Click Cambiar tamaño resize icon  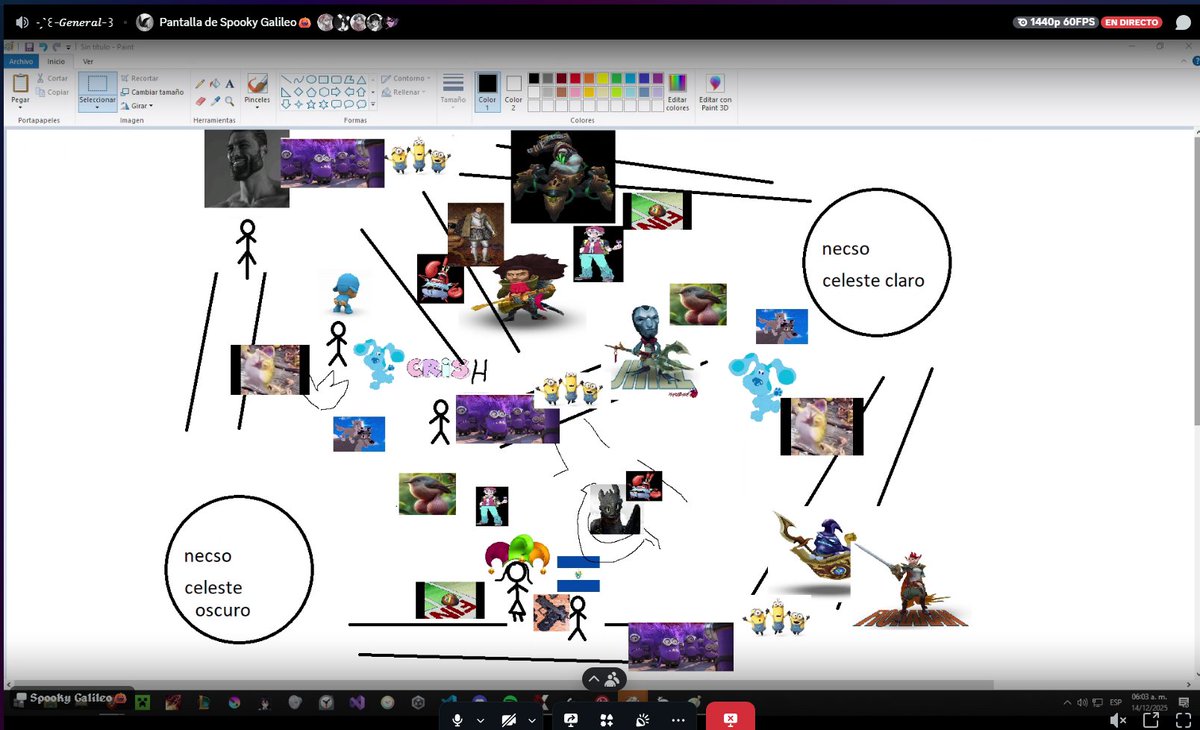point(125,92)
